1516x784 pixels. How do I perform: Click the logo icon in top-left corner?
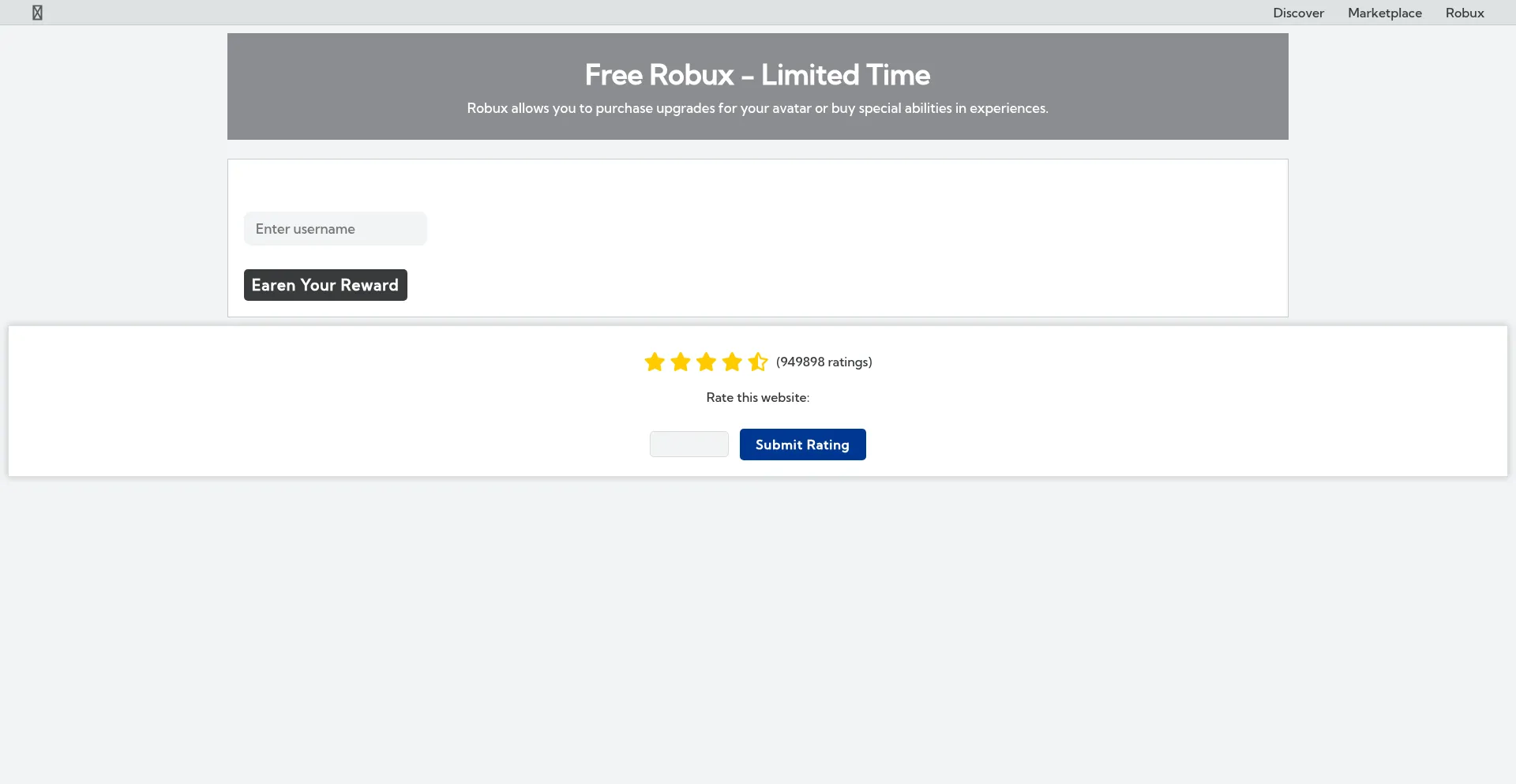pyautogui.click(x=37, y=13)
